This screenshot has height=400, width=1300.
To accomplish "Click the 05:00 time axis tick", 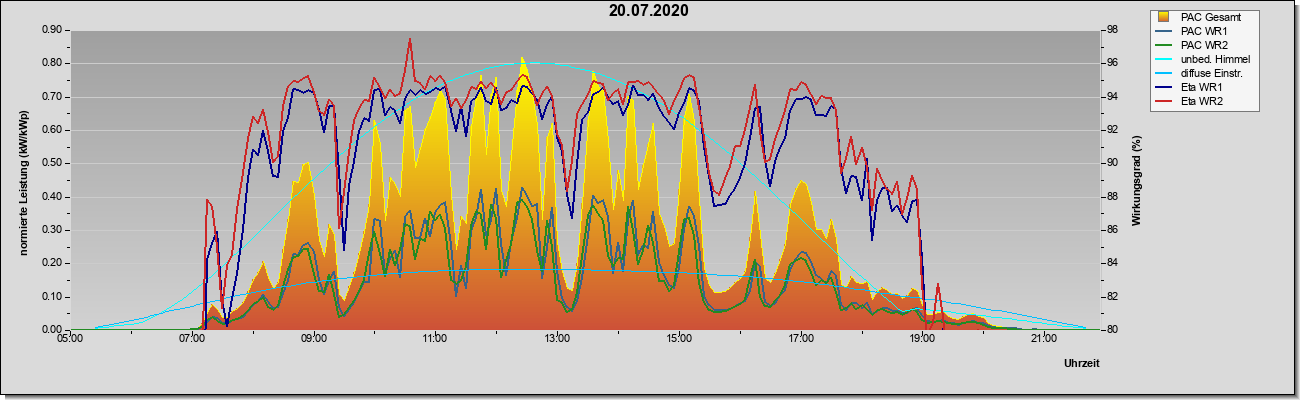I will (70, 340).
